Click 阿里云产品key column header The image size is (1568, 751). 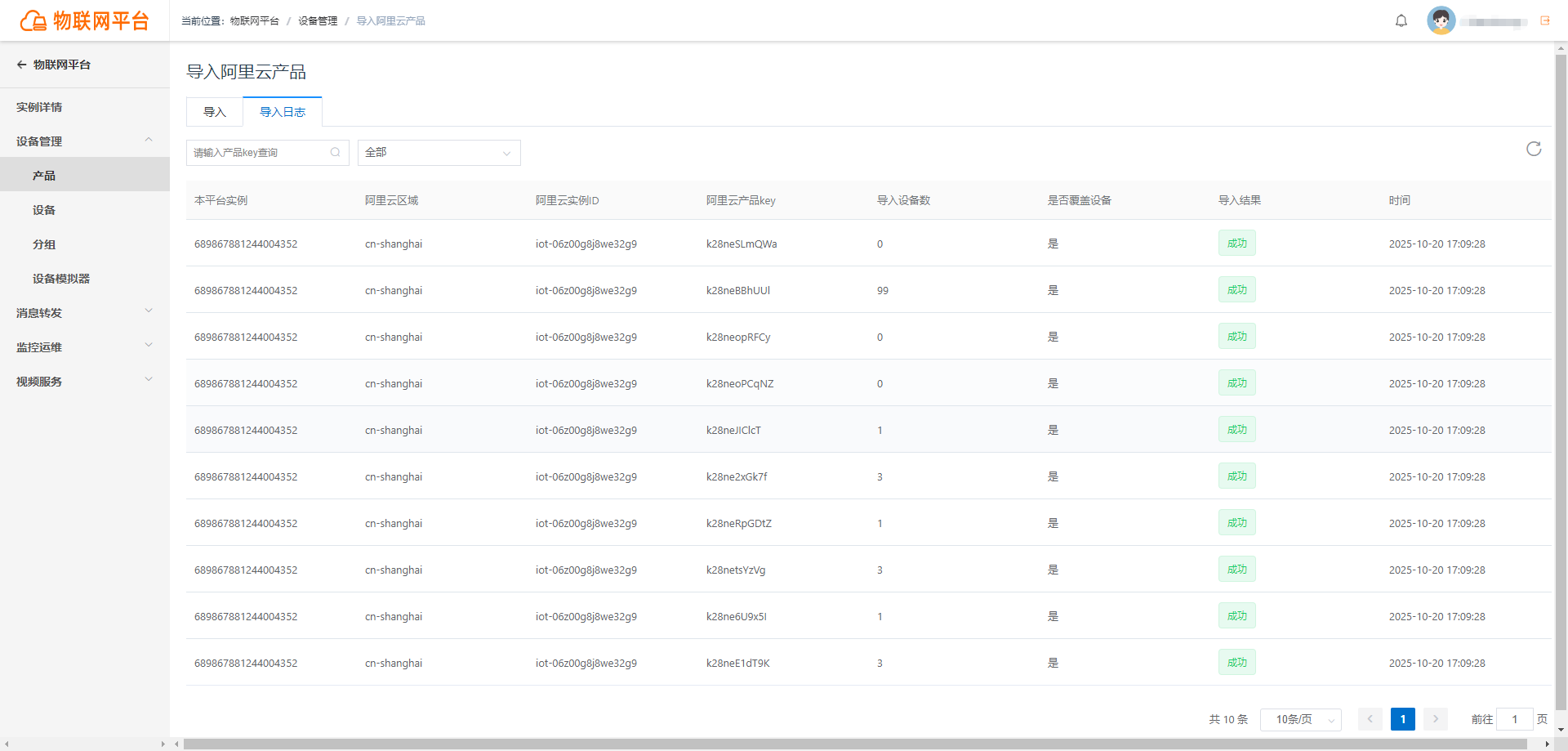click(x=741, y=200)
